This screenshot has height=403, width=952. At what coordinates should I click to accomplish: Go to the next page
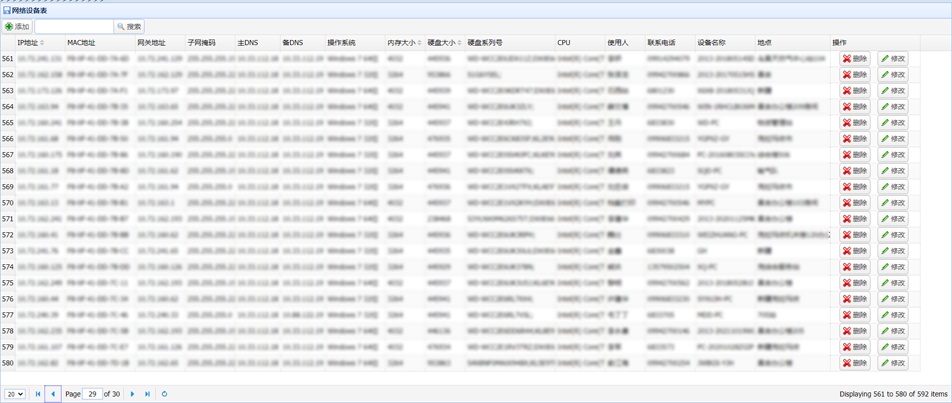click(133, 394)
